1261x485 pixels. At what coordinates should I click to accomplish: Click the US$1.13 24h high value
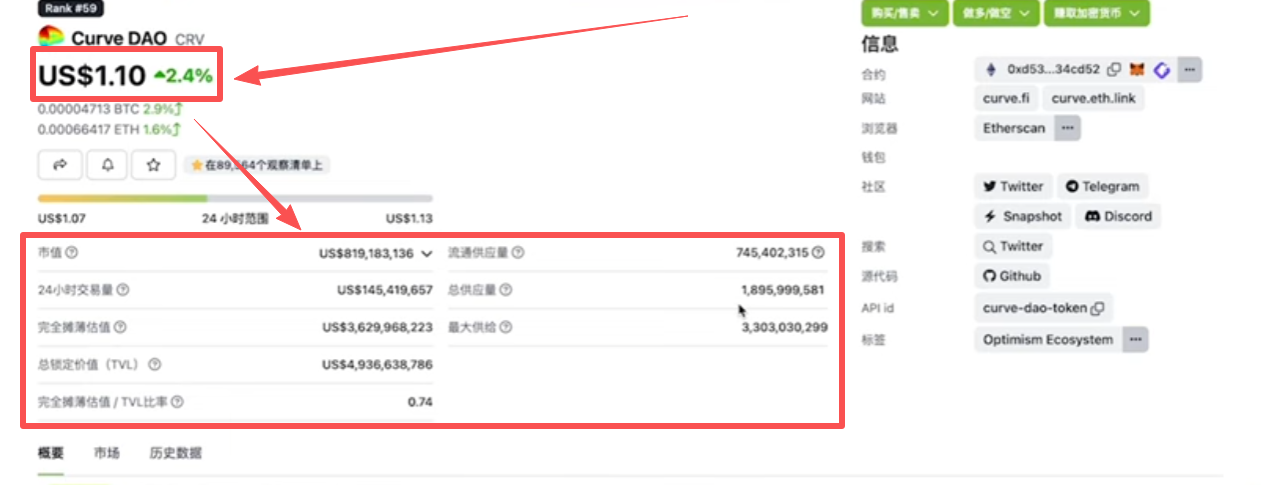(x=409, y=219)
